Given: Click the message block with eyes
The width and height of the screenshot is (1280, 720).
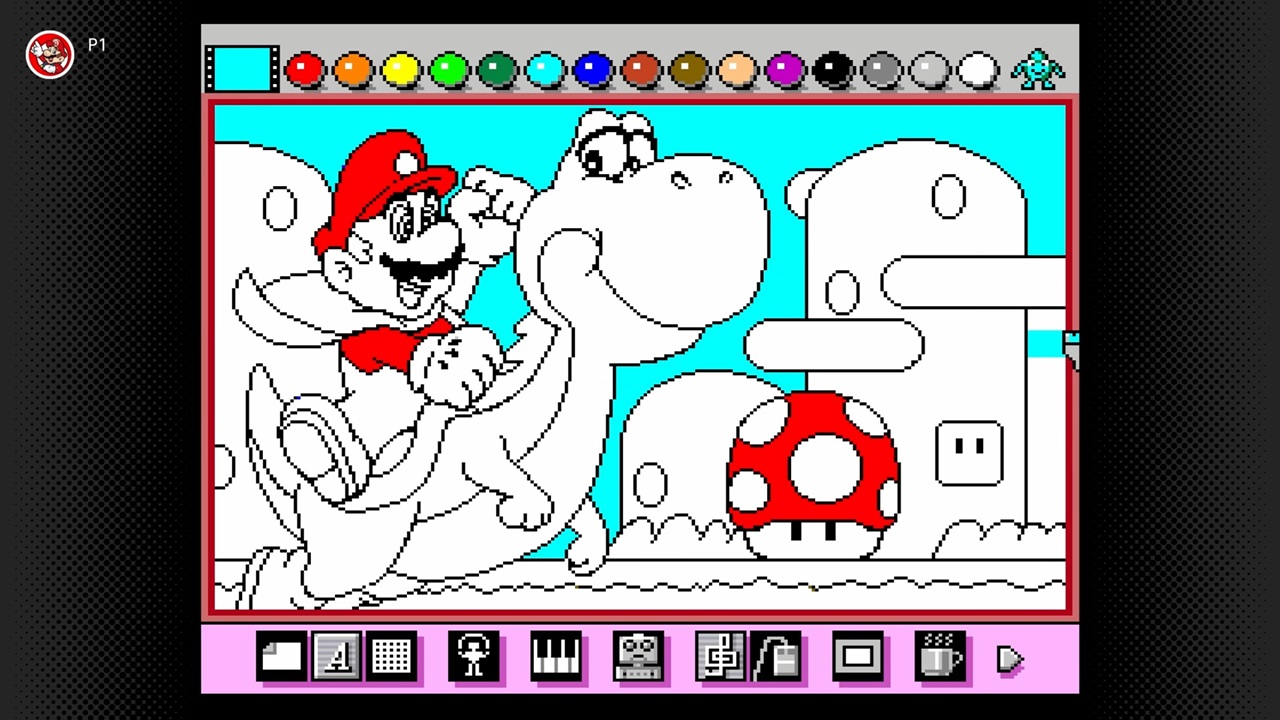Looking at the screenshot, I should pos(969,453).
